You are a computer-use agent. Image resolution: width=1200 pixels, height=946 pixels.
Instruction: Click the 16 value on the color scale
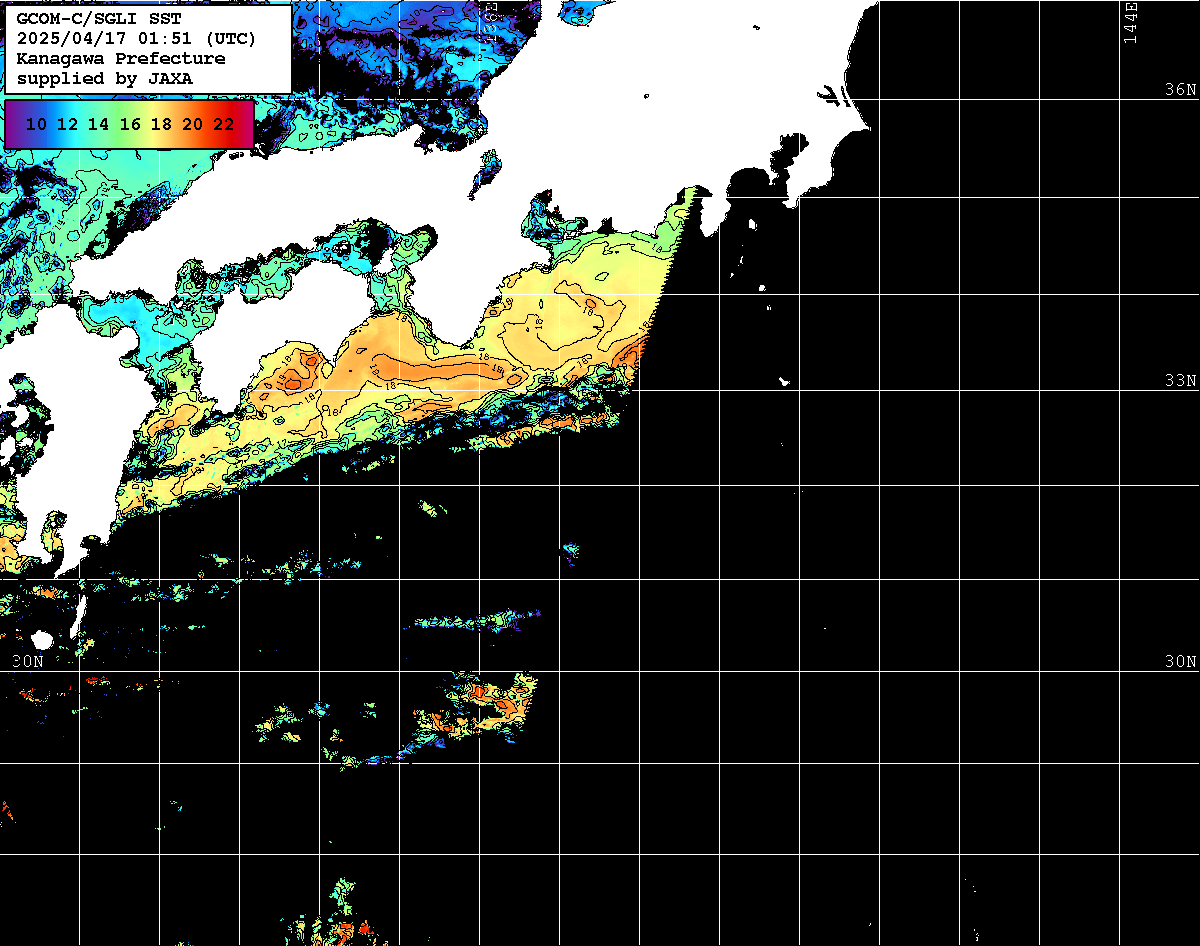[129, 125]
